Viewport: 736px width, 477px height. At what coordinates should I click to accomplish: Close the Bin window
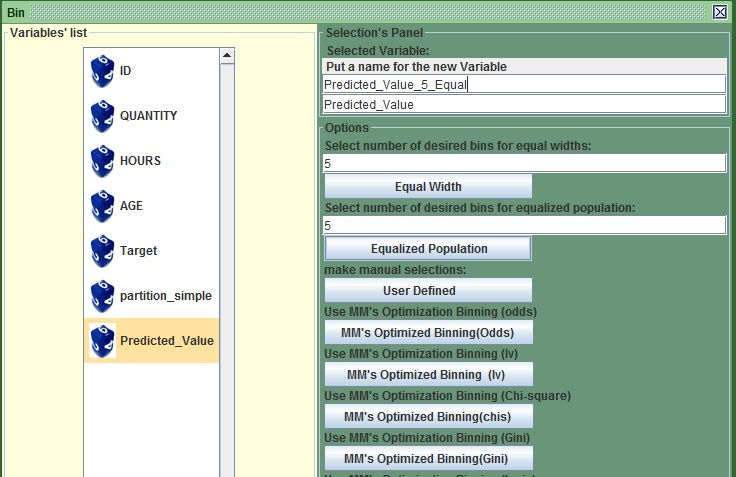tap(719, 12)
